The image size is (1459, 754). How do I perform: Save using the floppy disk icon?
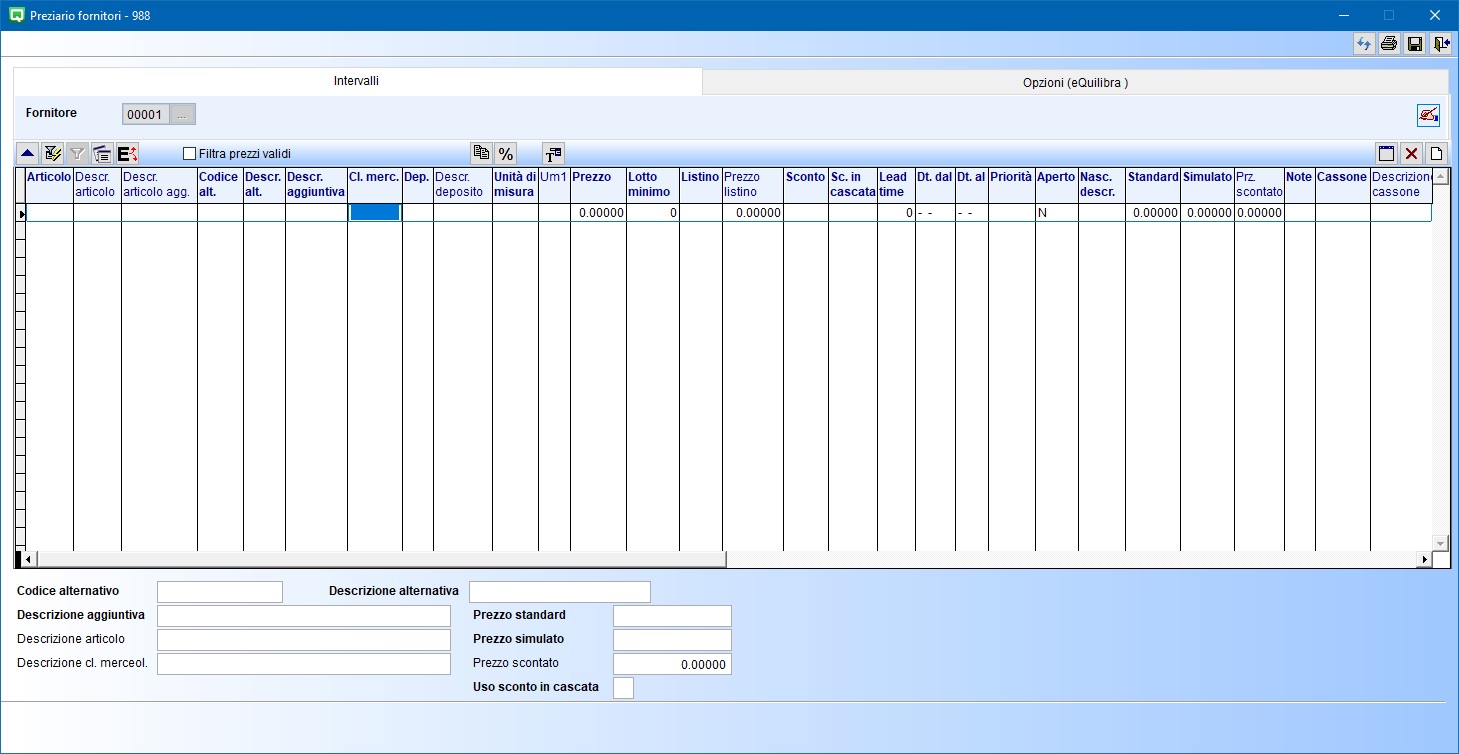1415,44
